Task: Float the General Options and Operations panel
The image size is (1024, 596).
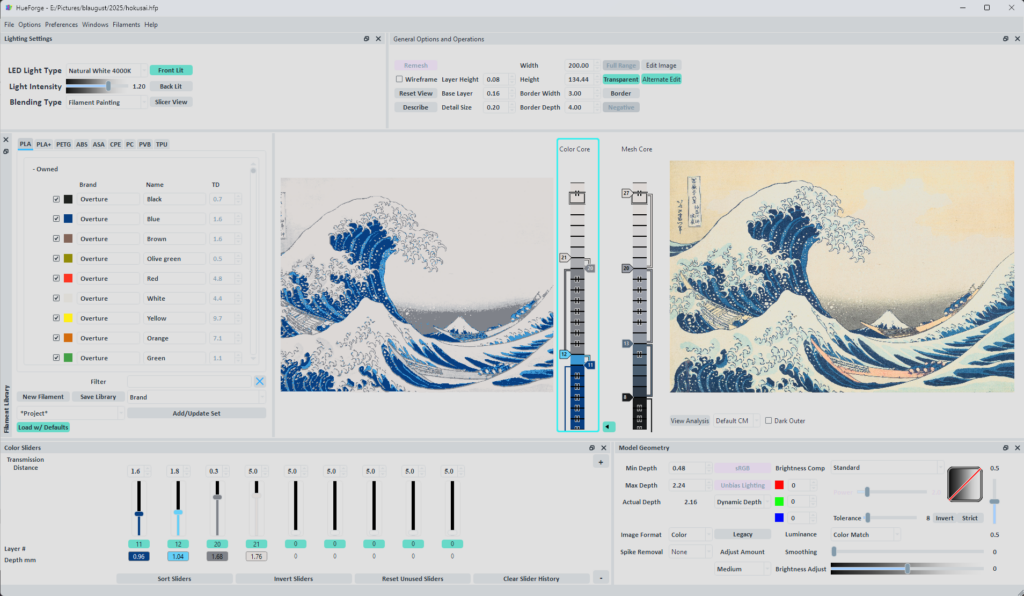Action: [x=1005, y=39]
